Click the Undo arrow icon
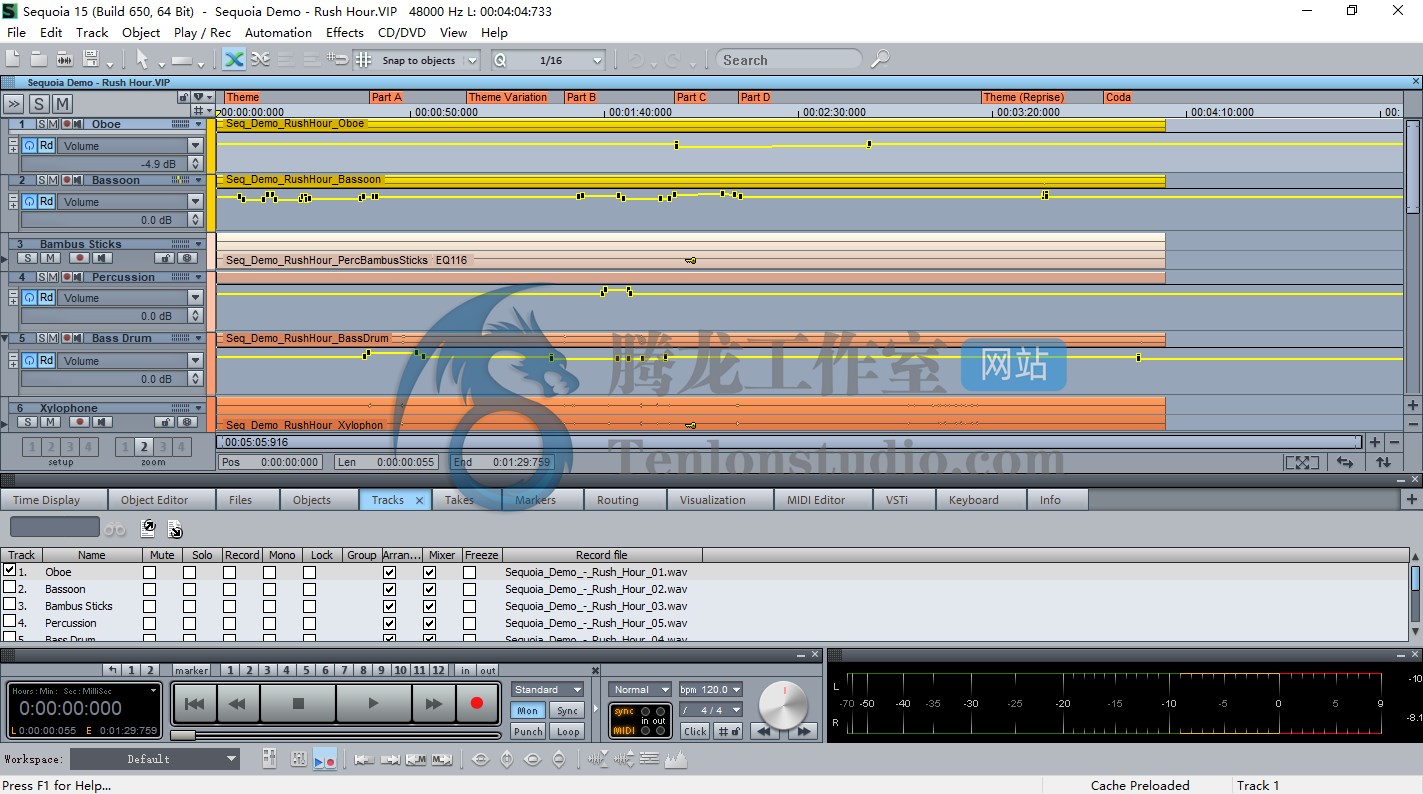The width and height of the screenshot is (1423, 794). (x=636, y=60)
